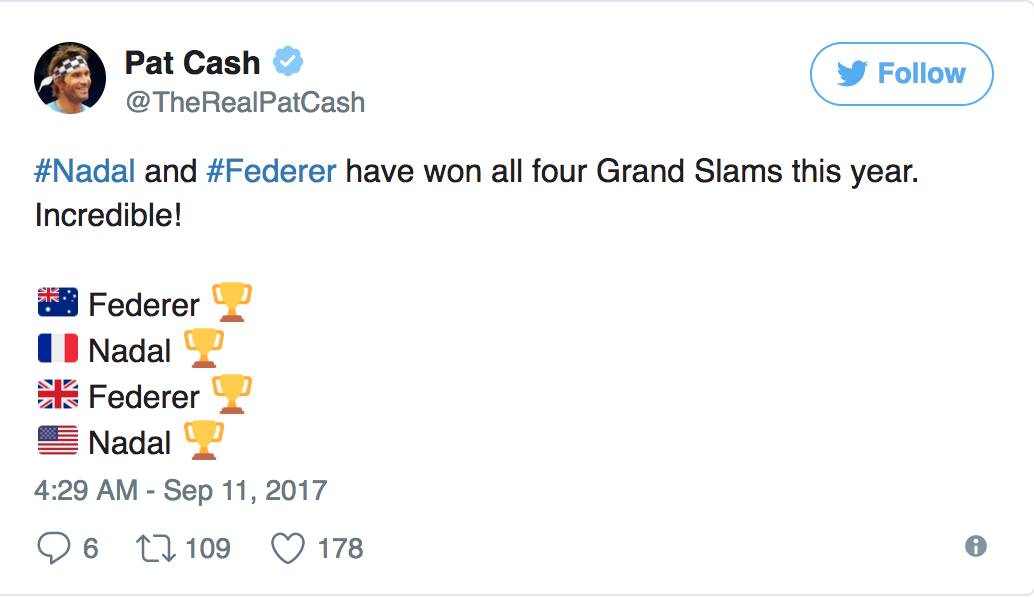This screenshot has height=598, width=1034.
Task: Click the UK flag emoji
Action: [57, 395]
